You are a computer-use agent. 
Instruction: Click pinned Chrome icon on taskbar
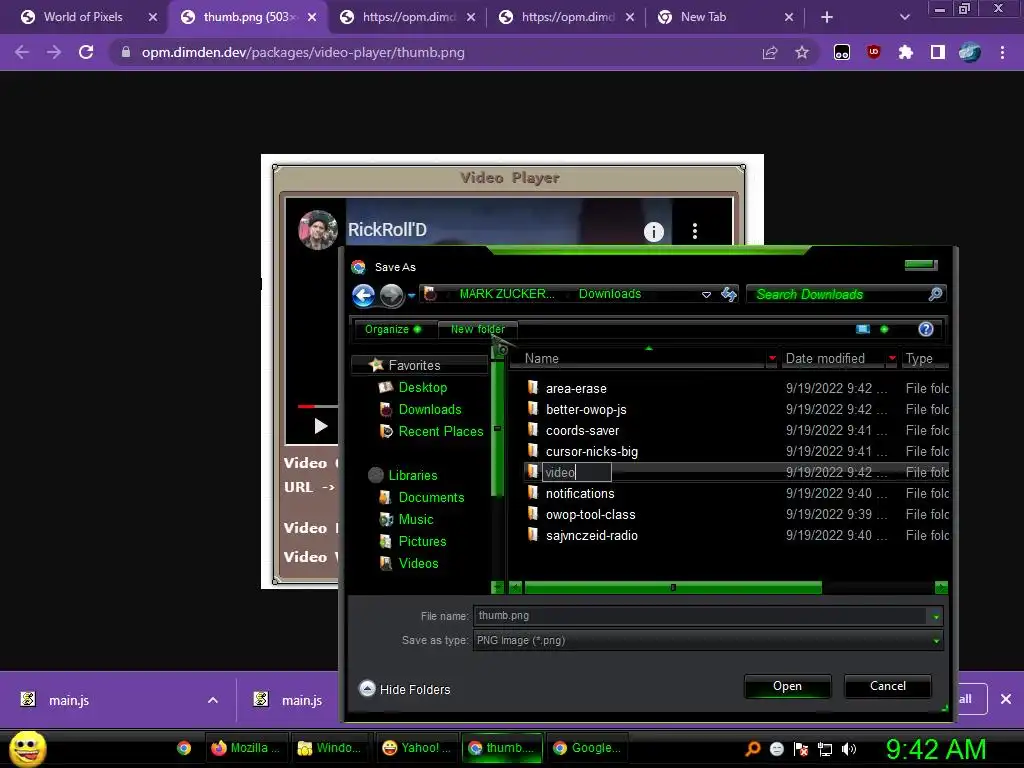pos(184,748)
